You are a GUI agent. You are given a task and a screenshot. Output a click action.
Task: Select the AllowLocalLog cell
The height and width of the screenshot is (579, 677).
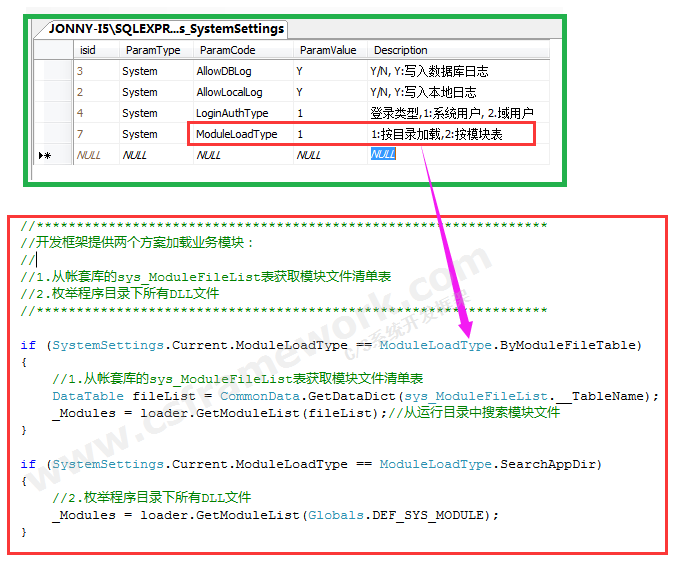(229, 93)
